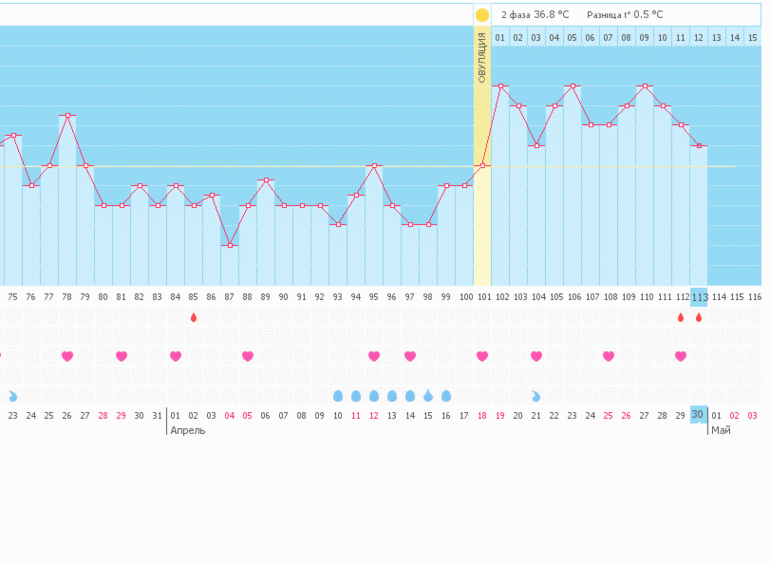Select the highlighted date 30 in April
The width and height of the screenshot is (770, 565).
[698, 415]
